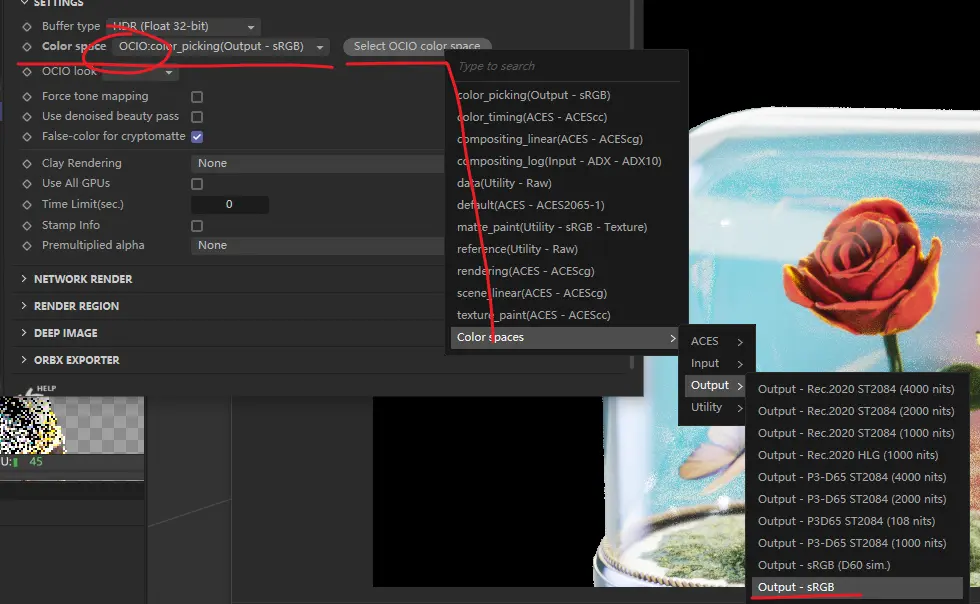Click the keyframe diamond beside OCIO look
The height and width of the screenshot is (604, 980).
27,72
